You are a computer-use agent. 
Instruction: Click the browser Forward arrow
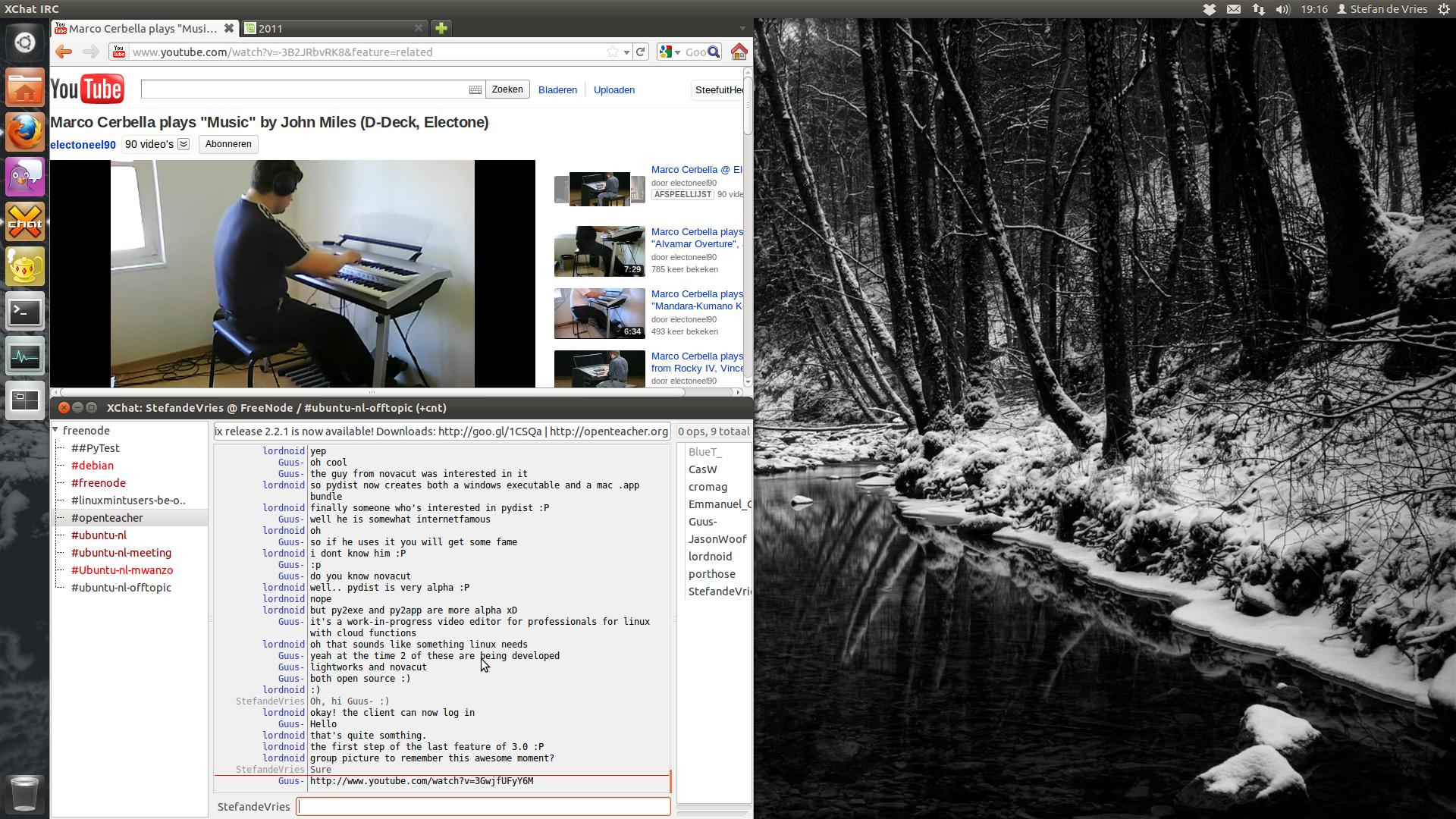click(90, 52)
